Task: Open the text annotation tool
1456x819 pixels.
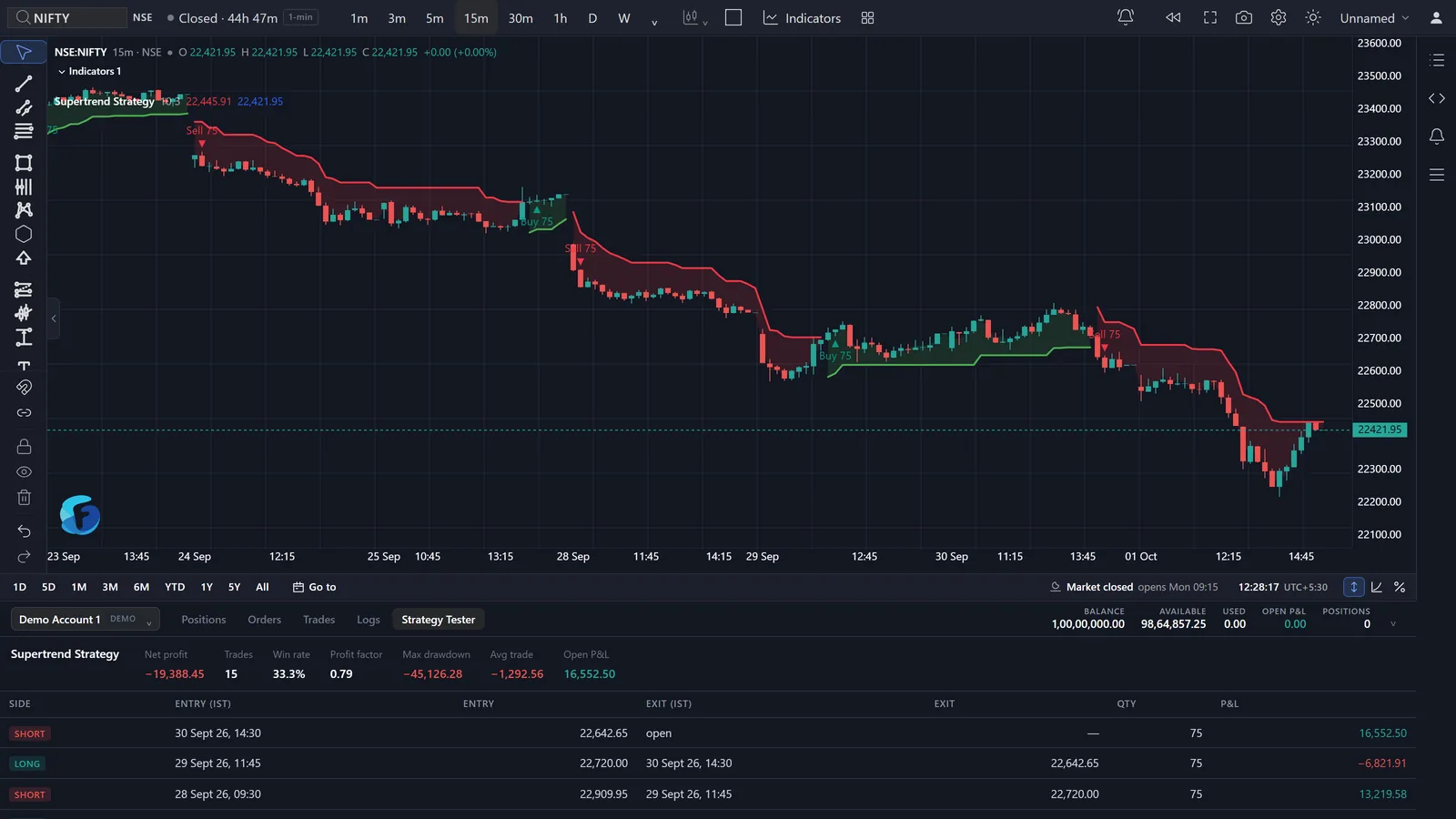Action: point(24,365)
